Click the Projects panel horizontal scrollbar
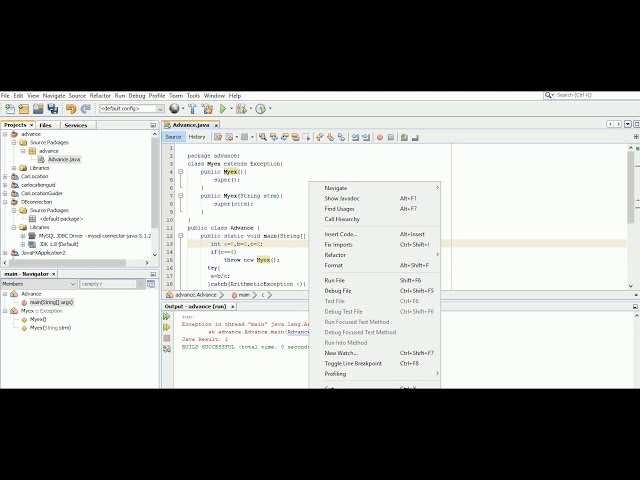Viewport: 640px width, 480px height. point(66,263)
